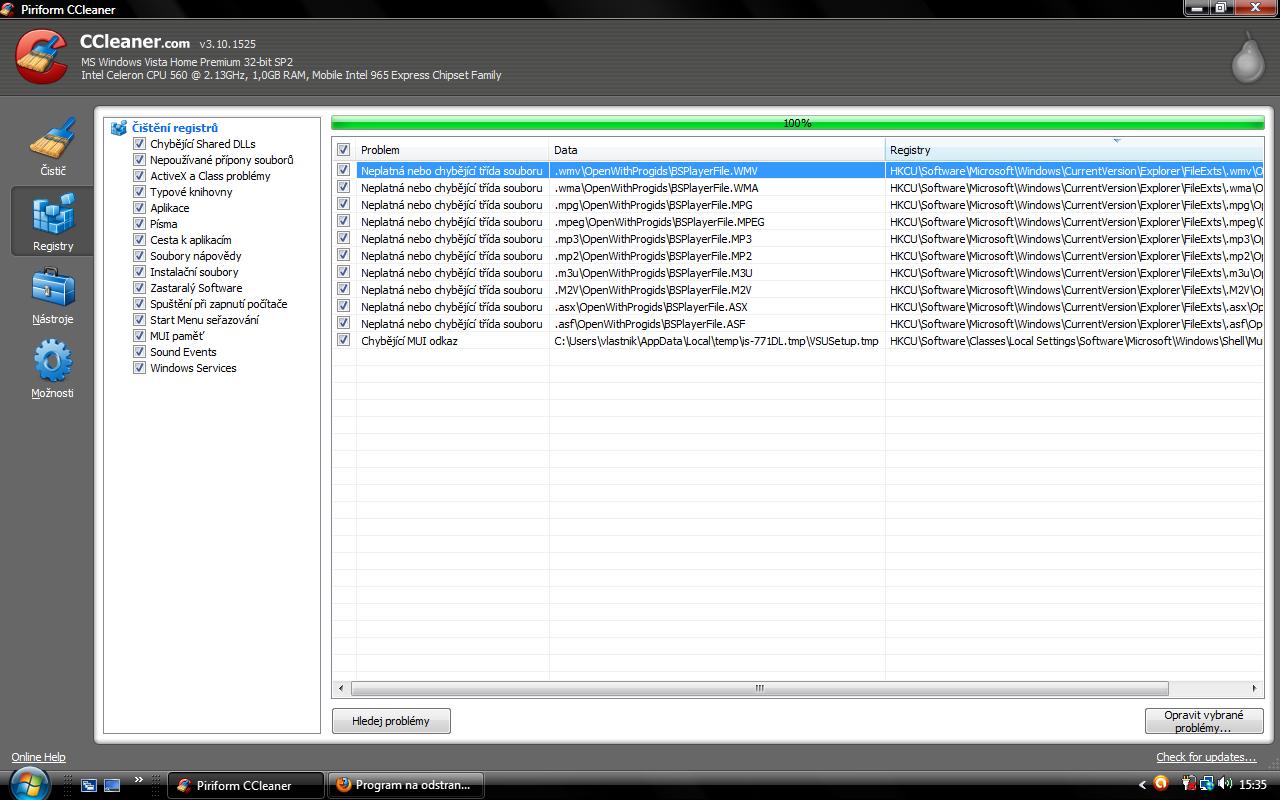Click the Čištění registrů tree heading
1280x800 pixels.
coord(175,128)
